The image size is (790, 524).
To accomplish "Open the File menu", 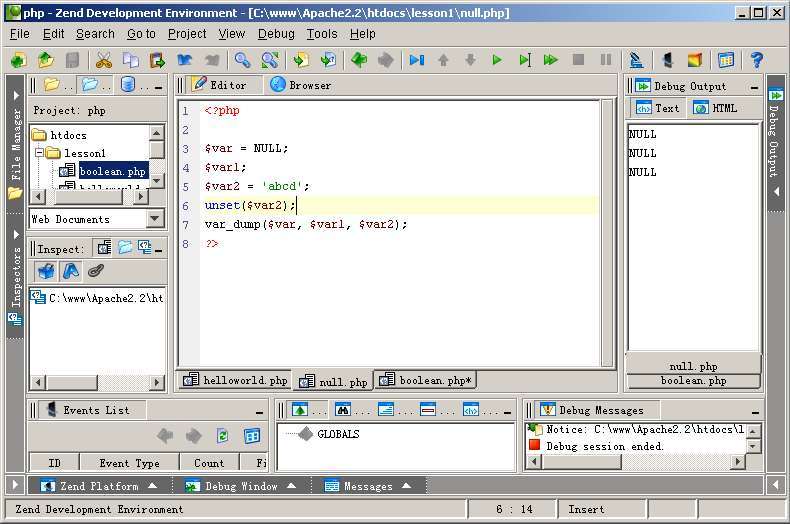I will pos(20,34).
